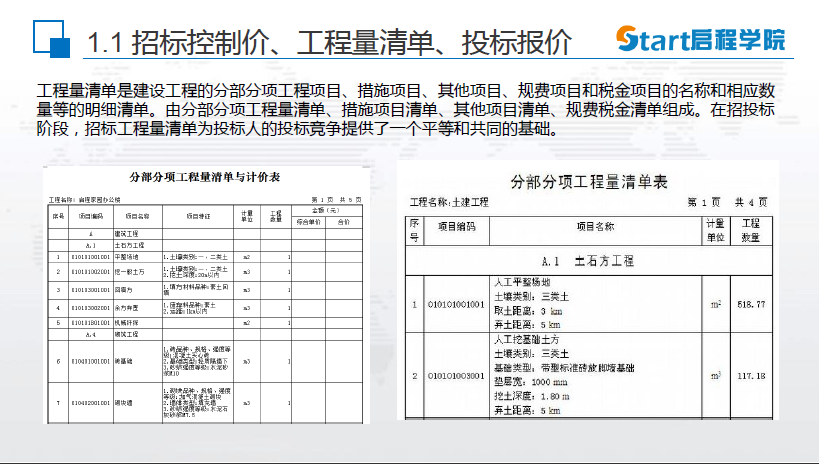Image resolution: width=819 pixels, height=464 pixels.
Task: Click the 工程数量 column header in right table
Action: point(749,231)
